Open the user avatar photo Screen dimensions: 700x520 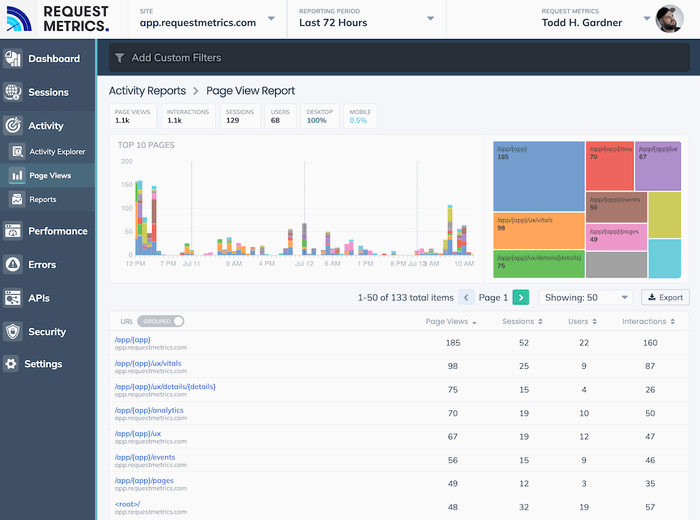click(x=669, y=19)
